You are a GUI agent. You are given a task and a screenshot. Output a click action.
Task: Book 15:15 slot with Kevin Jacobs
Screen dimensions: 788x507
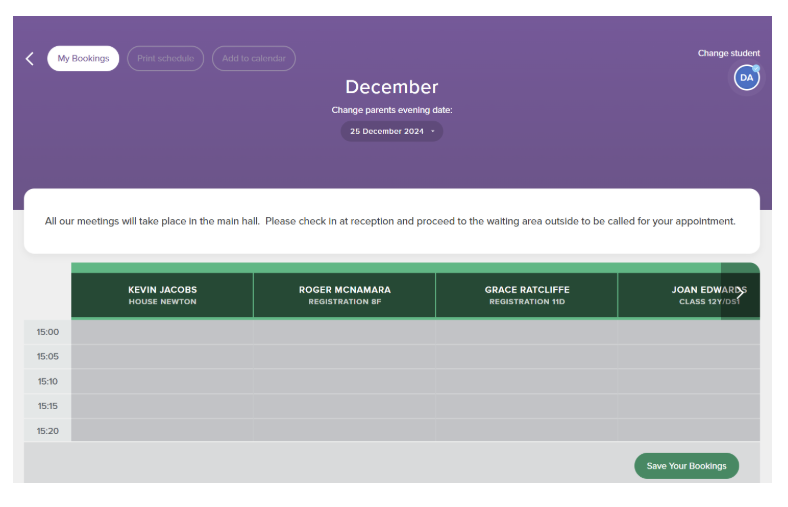tap(162, 406)
